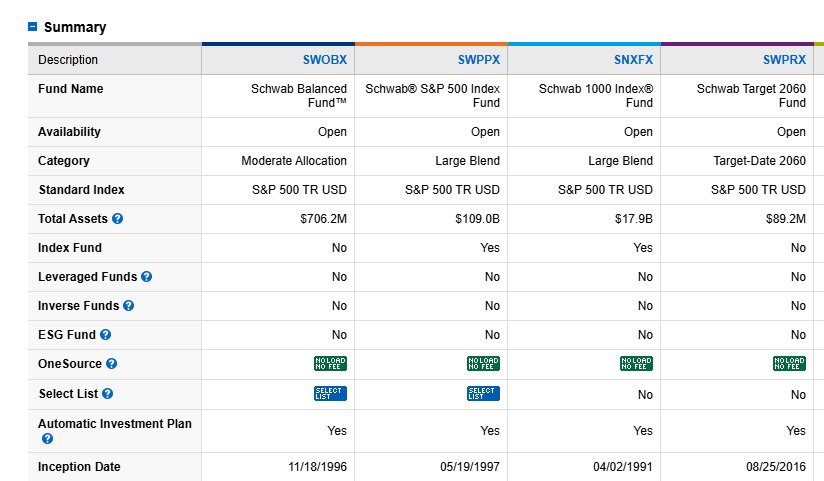Show help for Inverse Funds

click(x=129, y=305)
